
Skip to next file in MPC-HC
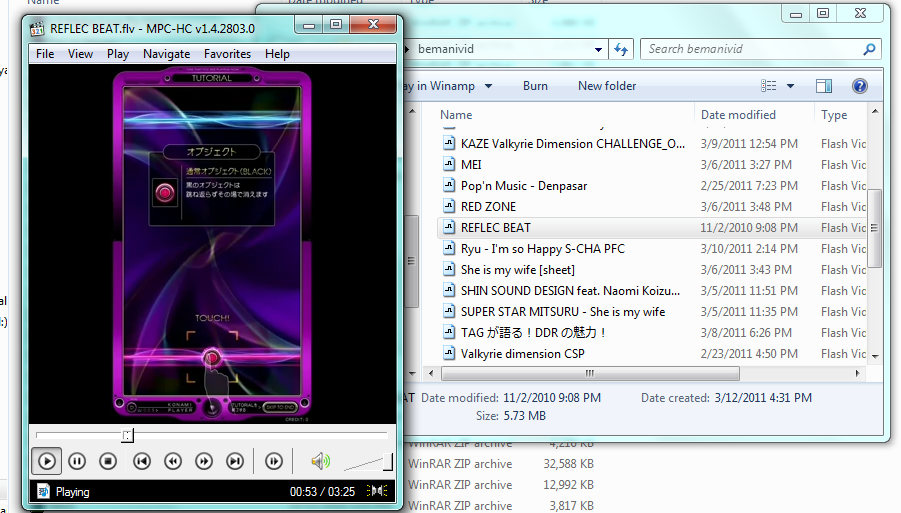(x=235, y=461)
